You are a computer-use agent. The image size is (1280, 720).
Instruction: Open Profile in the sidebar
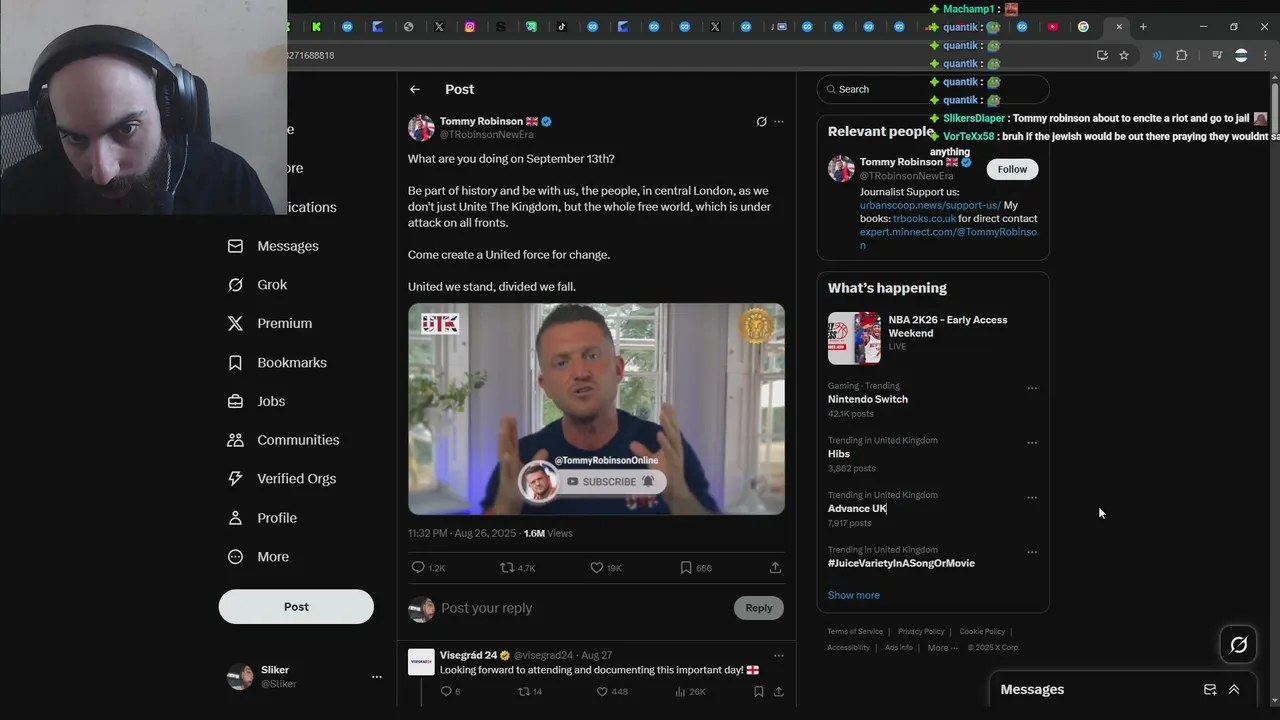pos(262,518)
